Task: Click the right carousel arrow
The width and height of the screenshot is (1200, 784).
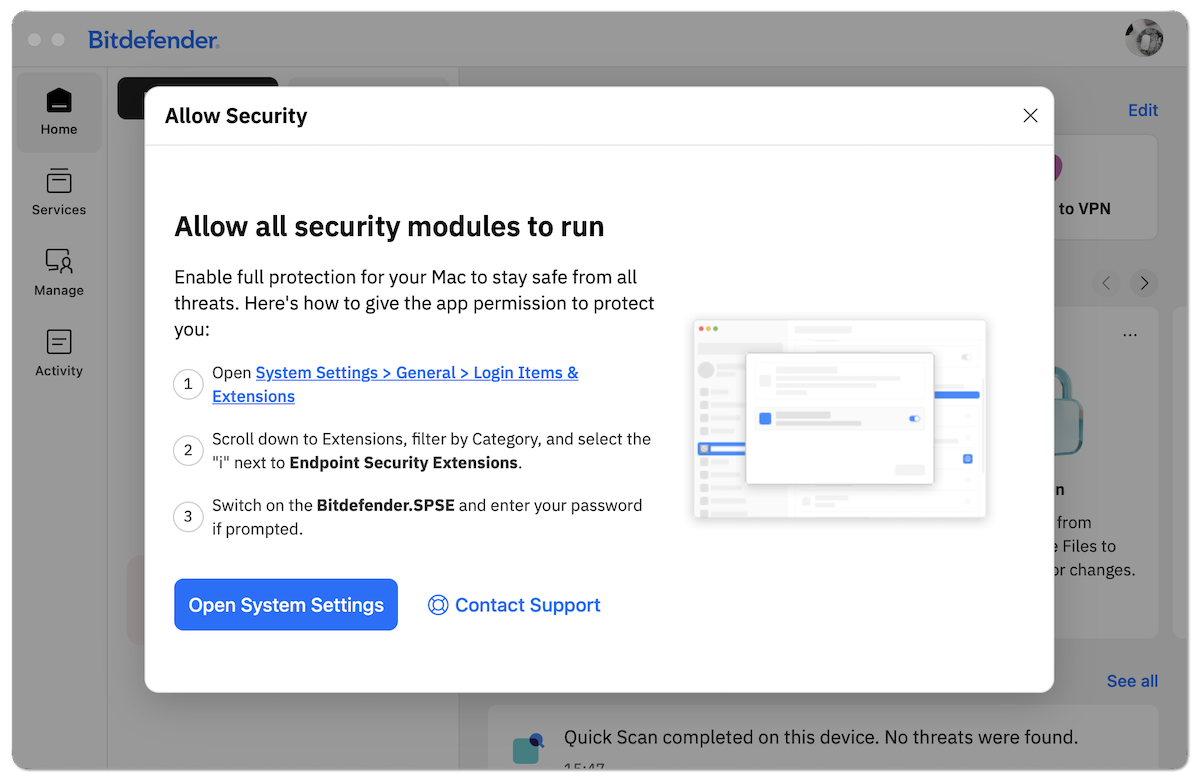Action: click(x=1144, y=283)
